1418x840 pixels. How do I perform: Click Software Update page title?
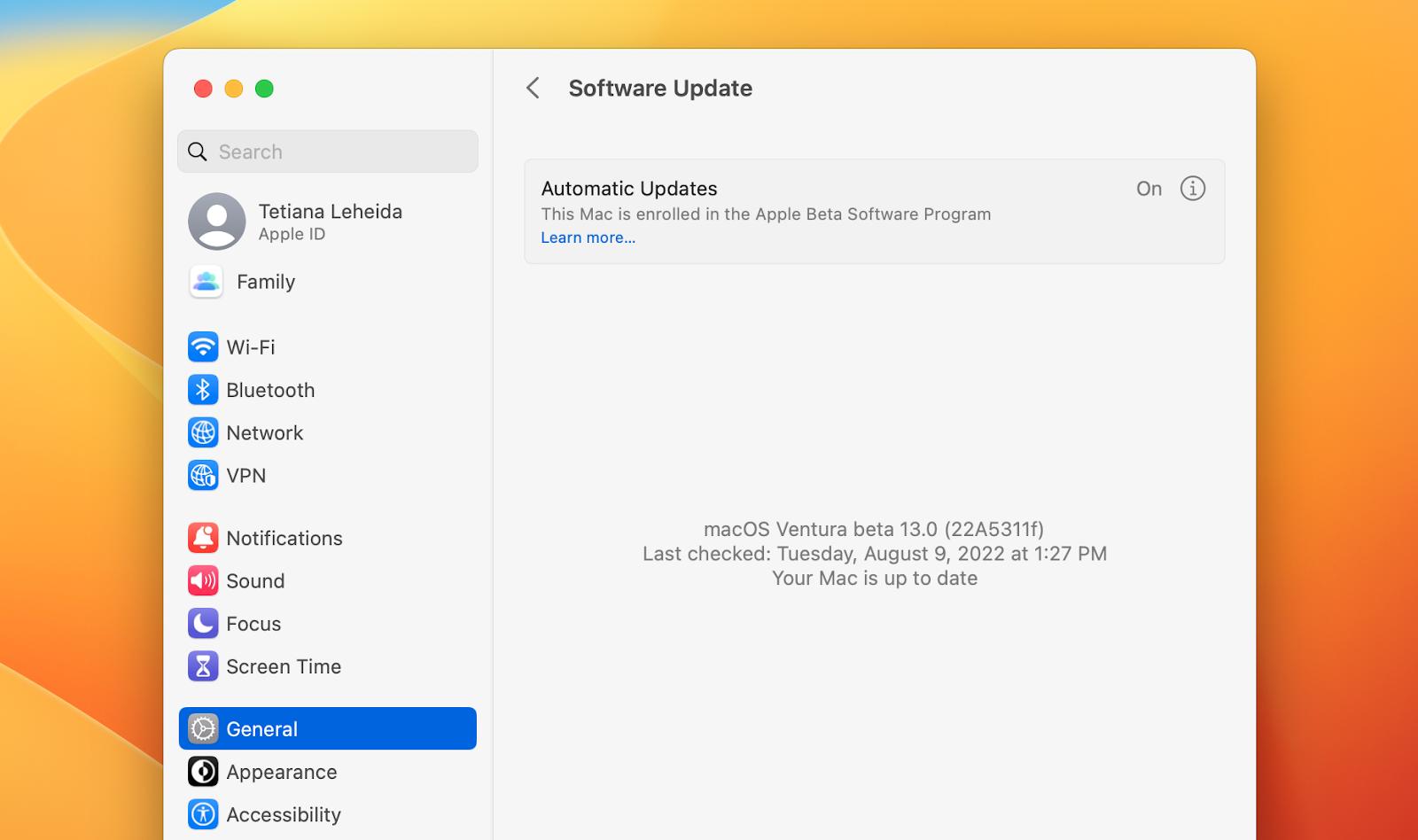tap(660, 88)
